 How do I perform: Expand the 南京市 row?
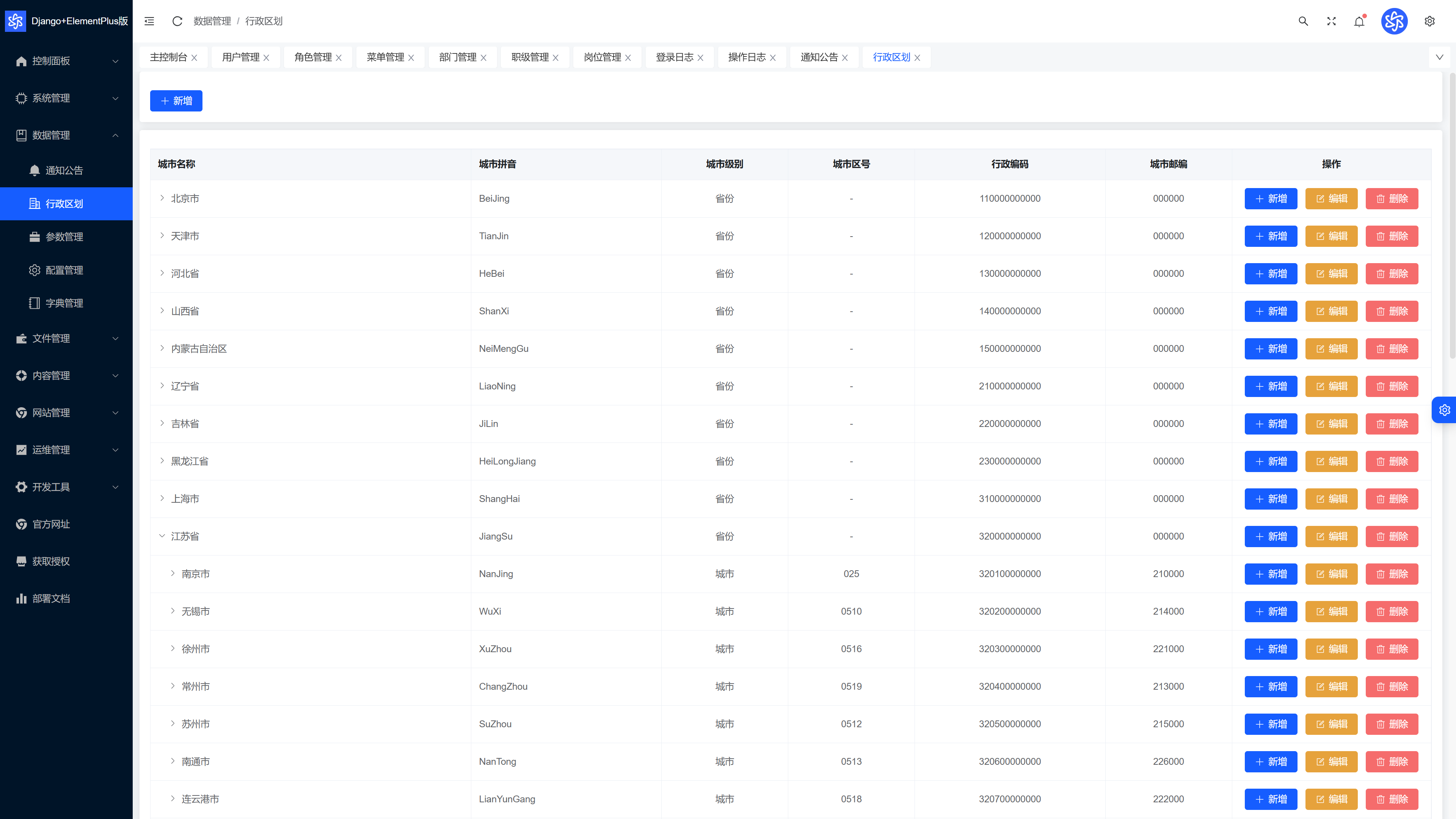click(173, 573)
